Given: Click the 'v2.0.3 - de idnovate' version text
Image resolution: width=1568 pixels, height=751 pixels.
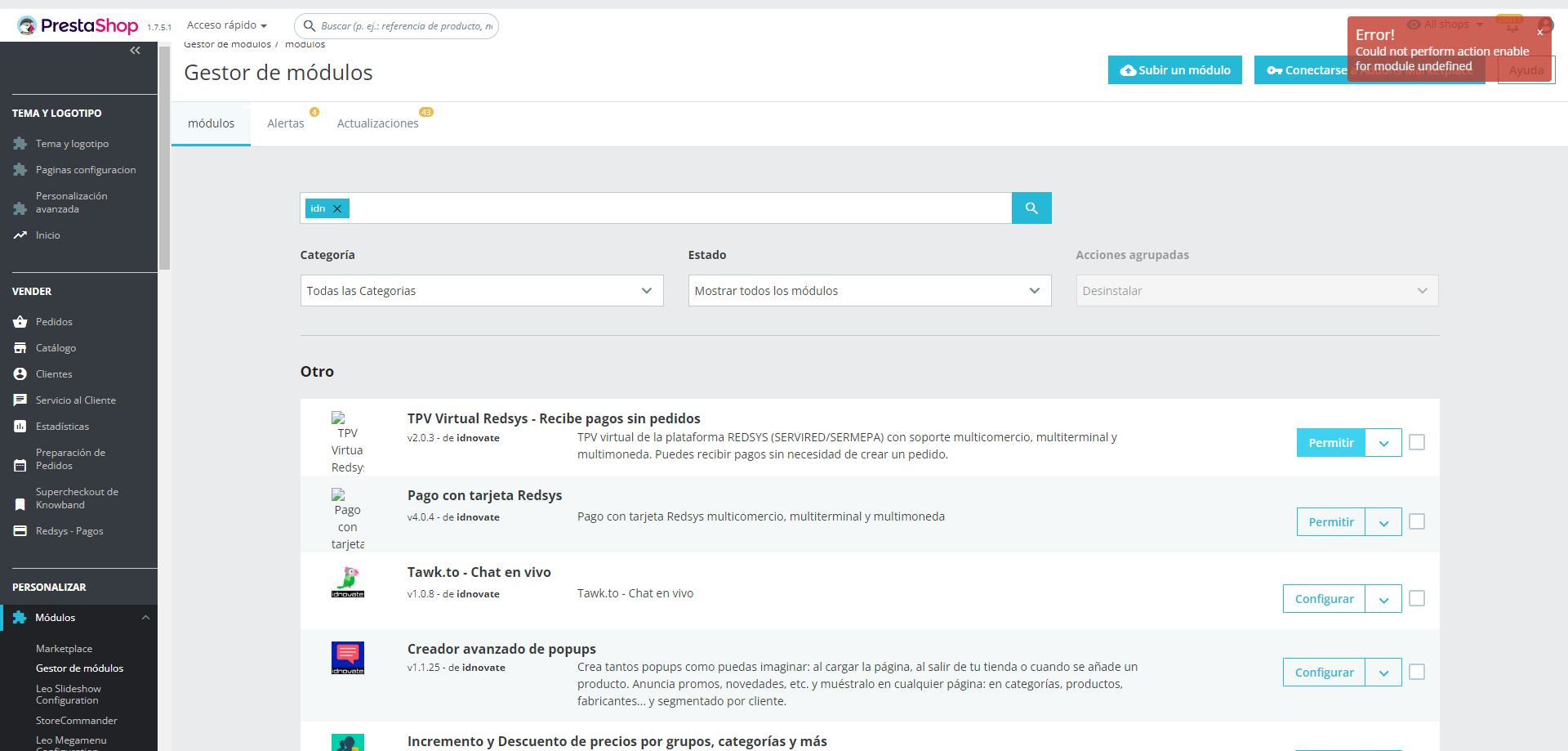Looking at the screenshot, I should pyautogui.click(x=453, y=438).
